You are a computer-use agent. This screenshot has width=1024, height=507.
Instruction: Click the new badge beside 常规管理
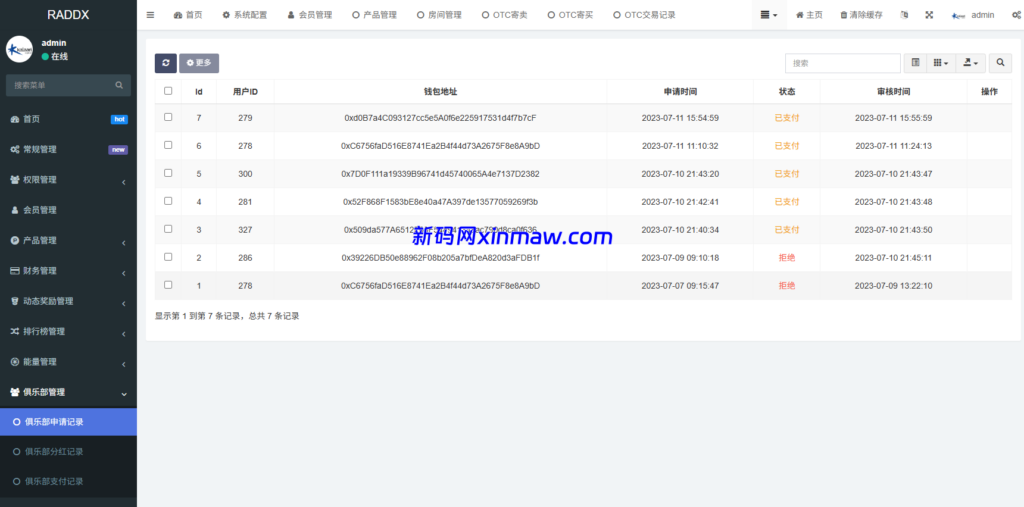point(118,150)
